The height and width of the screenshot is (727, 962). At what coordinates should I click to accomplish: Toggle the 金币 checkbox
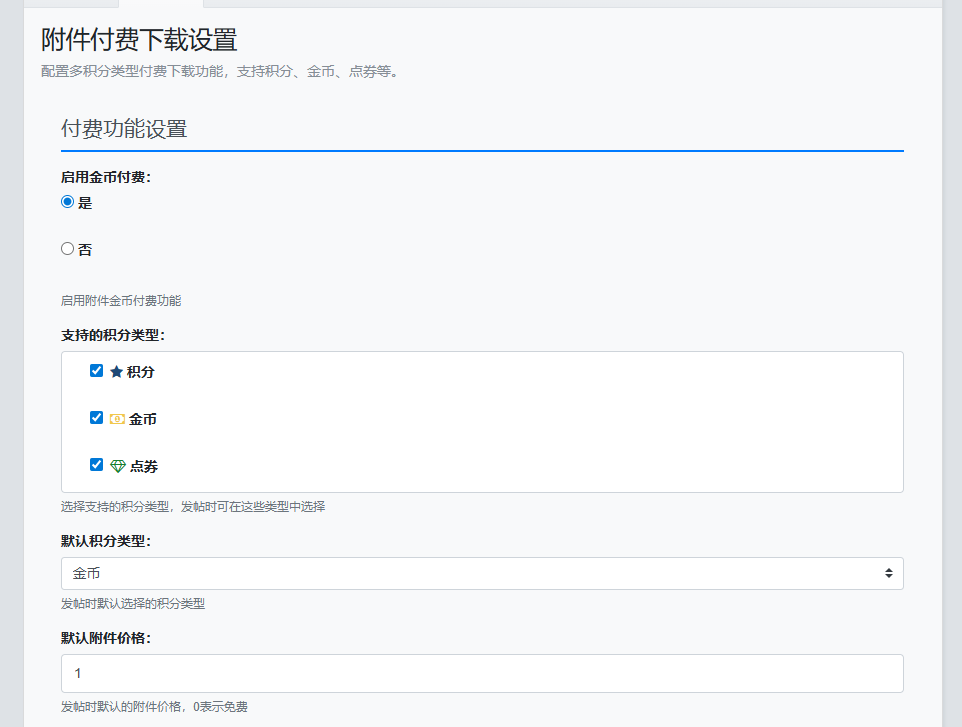[97, 418]
